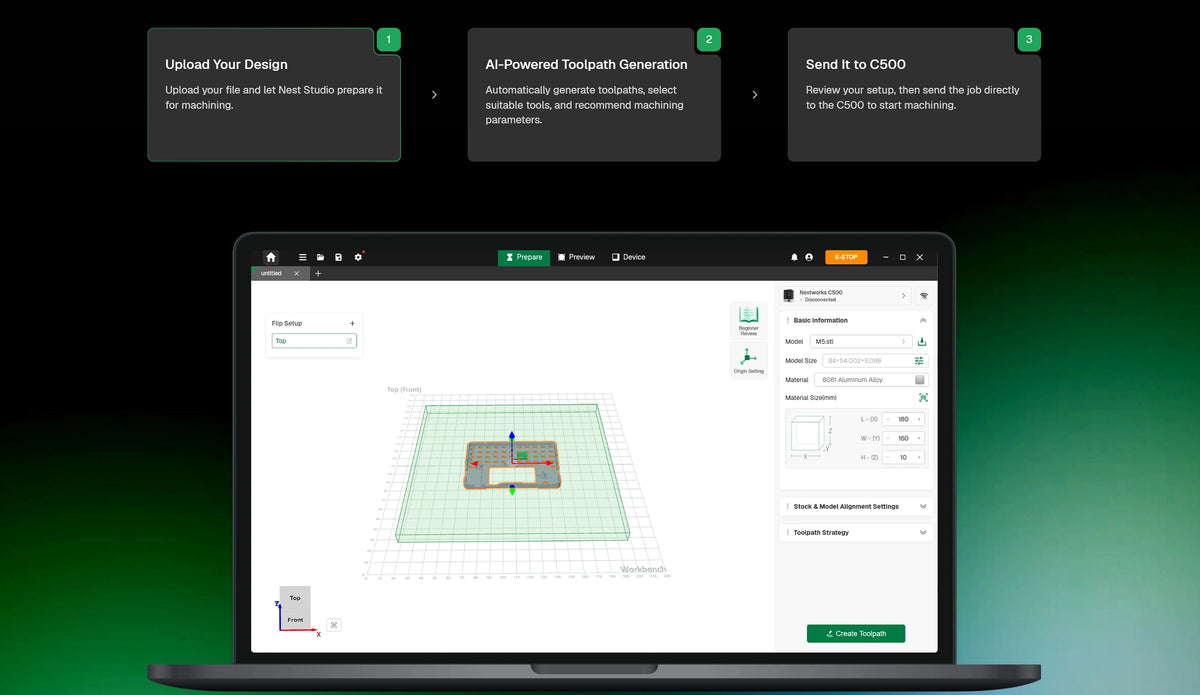This screenshot has width=1200, height=695.
Task: Expand the Toolpath Strategy section
Action: (x=856, y=532)
